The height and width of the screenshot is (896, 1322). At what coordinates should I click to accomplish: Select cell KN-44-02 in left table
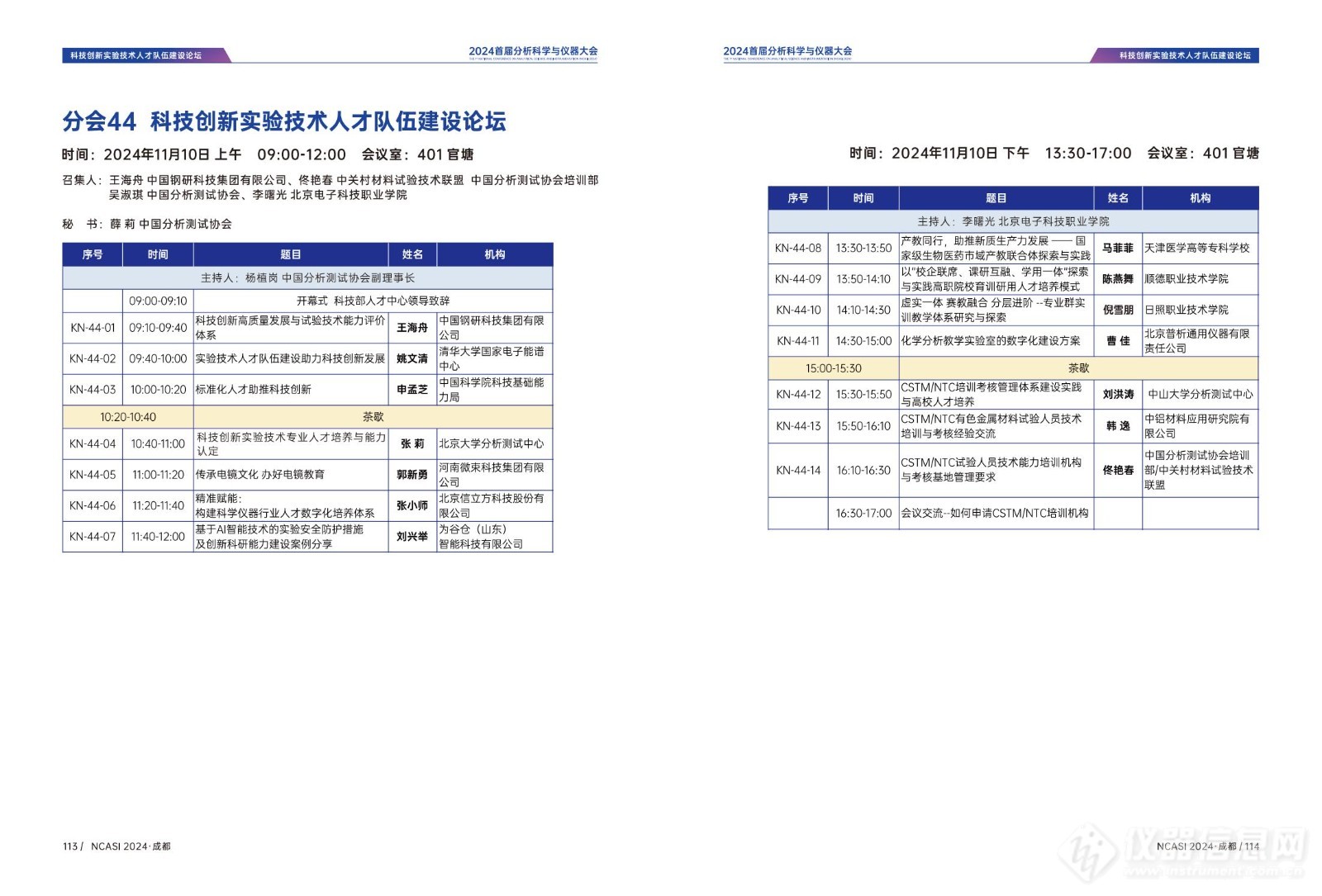pyautogui.click(x=93, y=358)
